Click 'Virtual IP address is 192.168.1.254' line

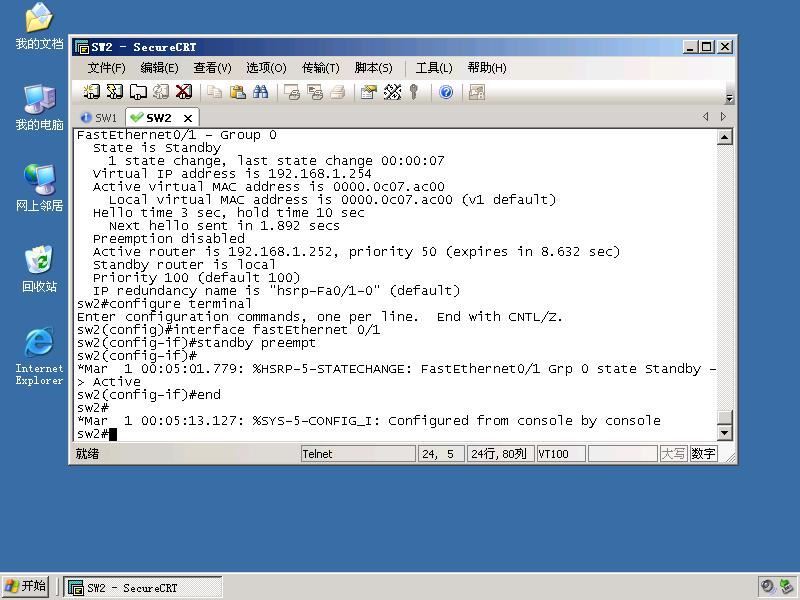(x=232, y=173)
